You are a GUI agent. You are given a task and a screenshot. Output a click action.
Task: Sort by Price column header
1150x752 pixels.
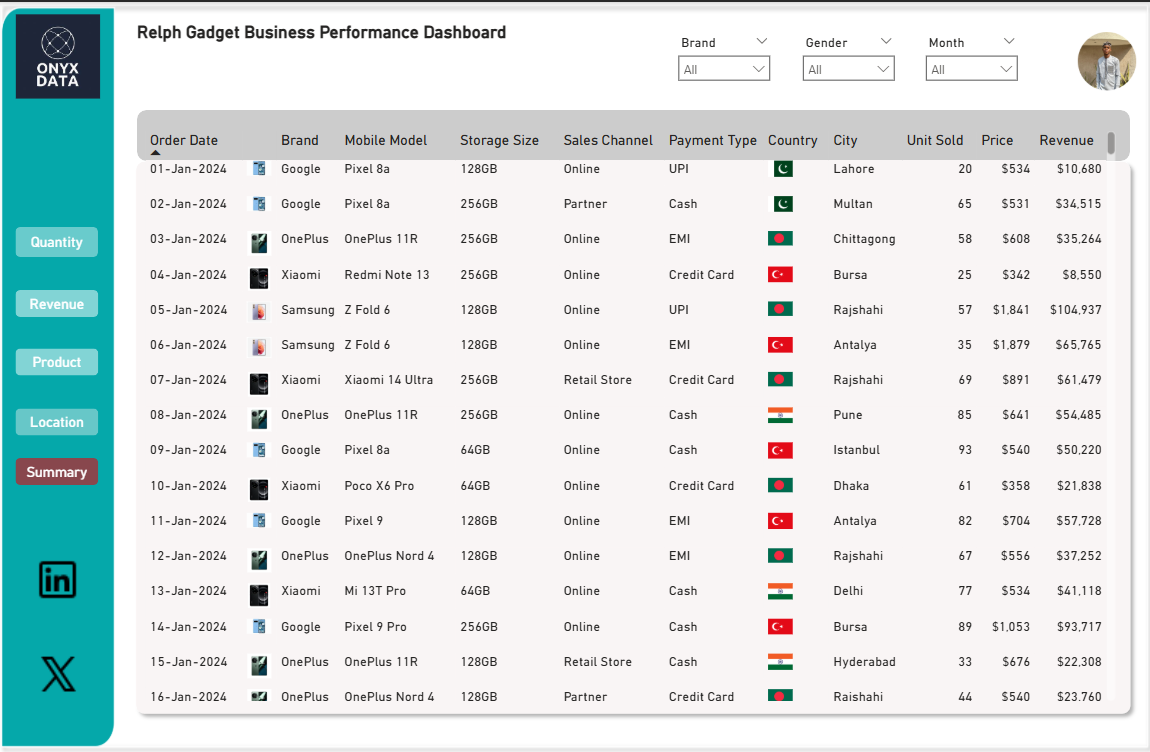click(997, 140)
